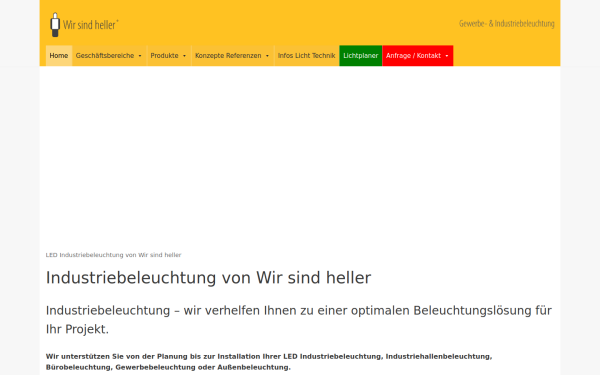
Task: Open the Konzepte Referenzen menu
Action: pos(232,56)
